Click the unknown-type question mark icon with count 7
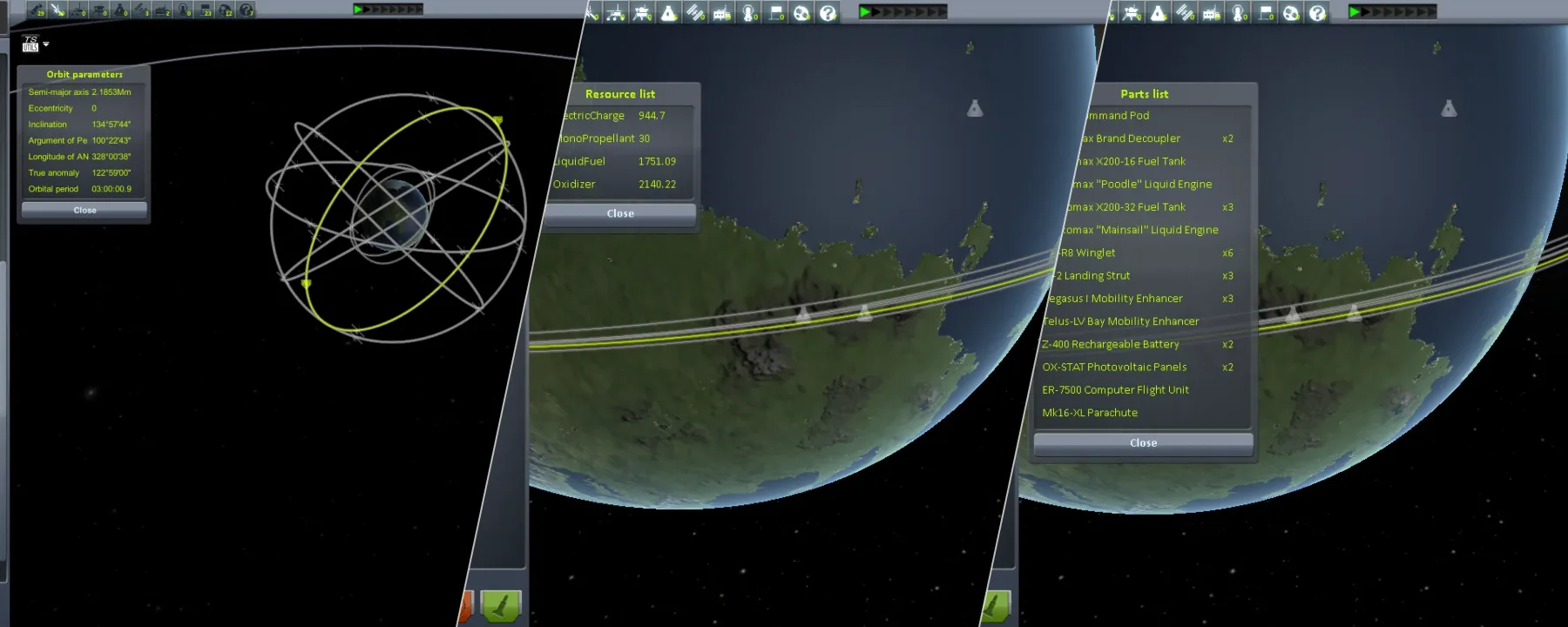The width and height of the screenshot is (1568, 627). pos(247,10)
